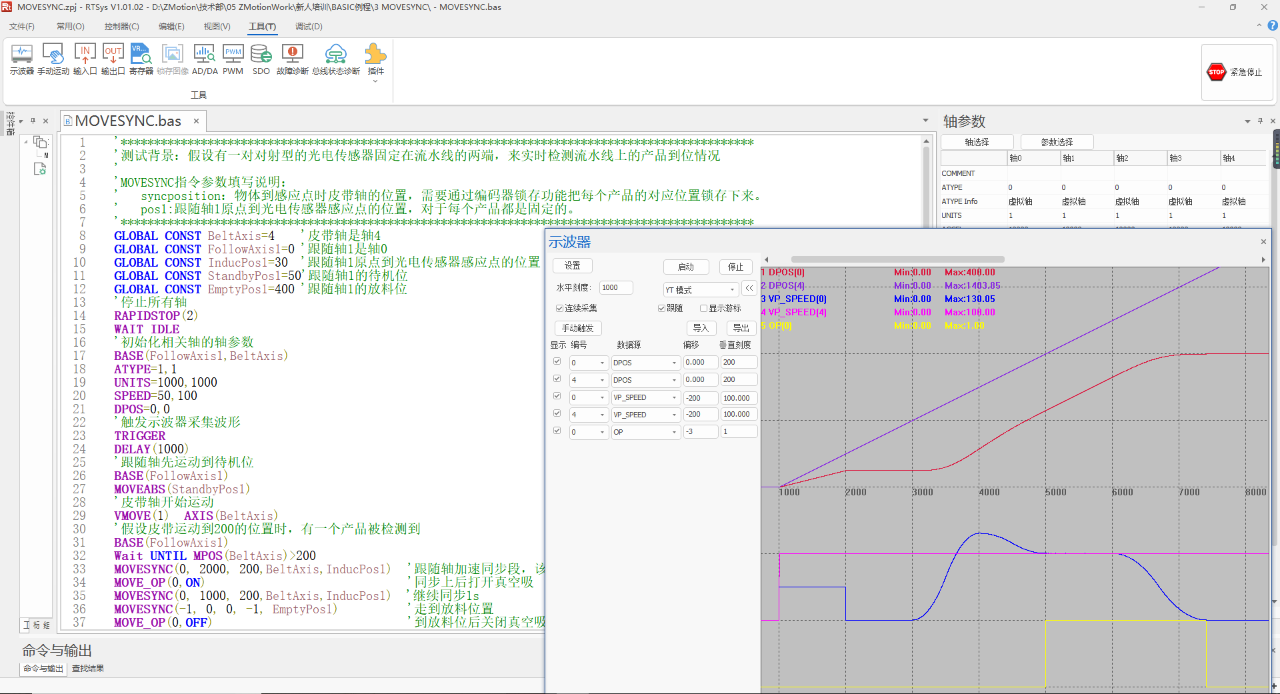1280x694 pixels.
Task: Open data source dropdown of axis 0 VP_SPEED
Action: coord(646,397)
